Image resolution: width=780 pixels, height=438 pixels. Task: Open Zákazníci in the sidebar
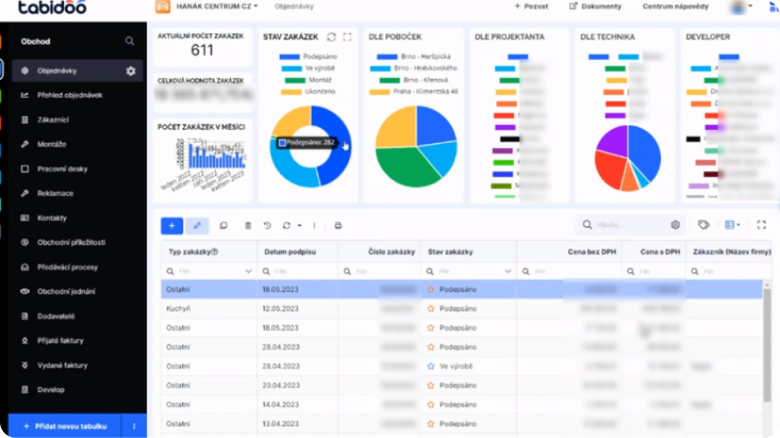tap(53, 120)
